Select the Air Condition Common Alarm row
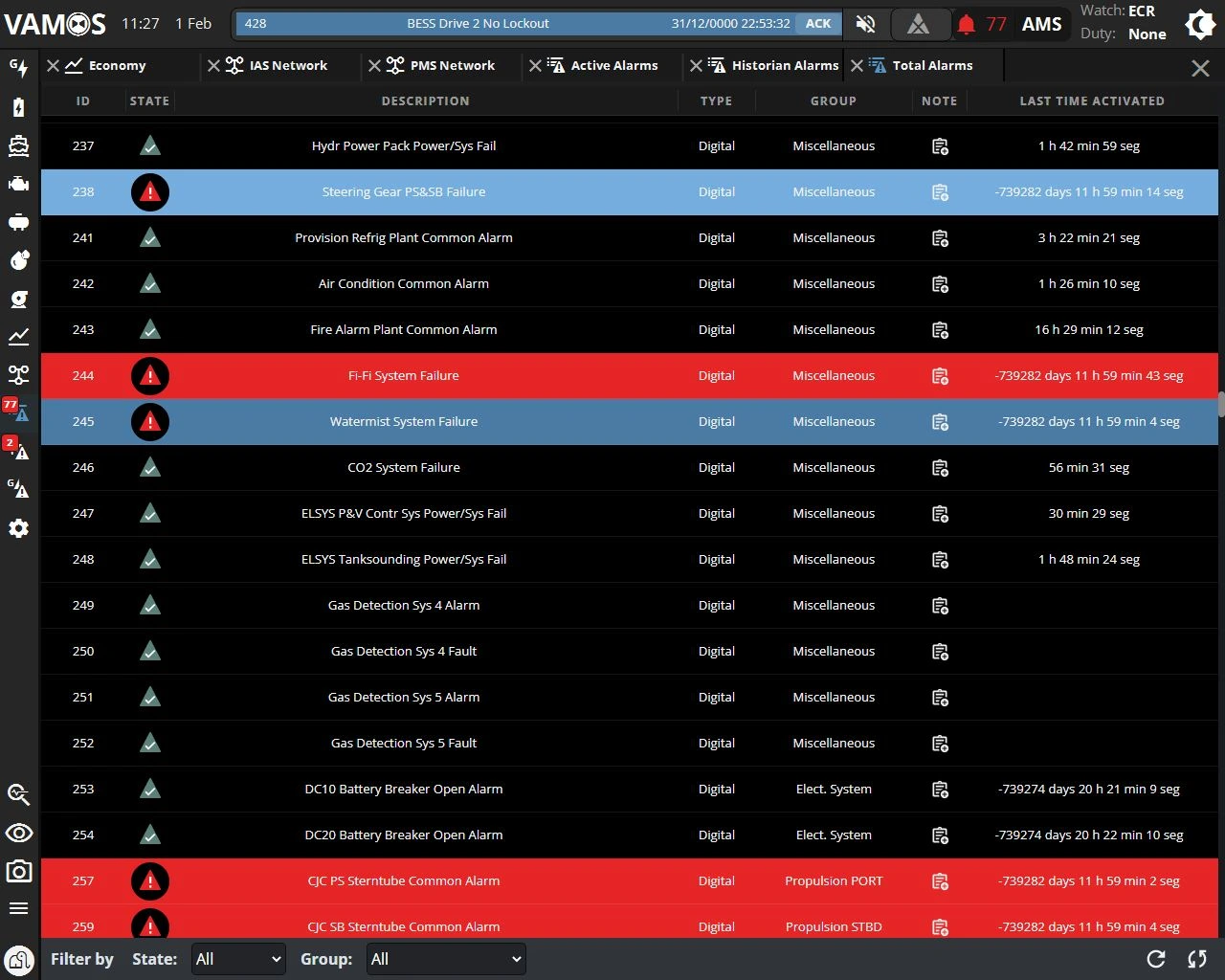 [630, 284]
